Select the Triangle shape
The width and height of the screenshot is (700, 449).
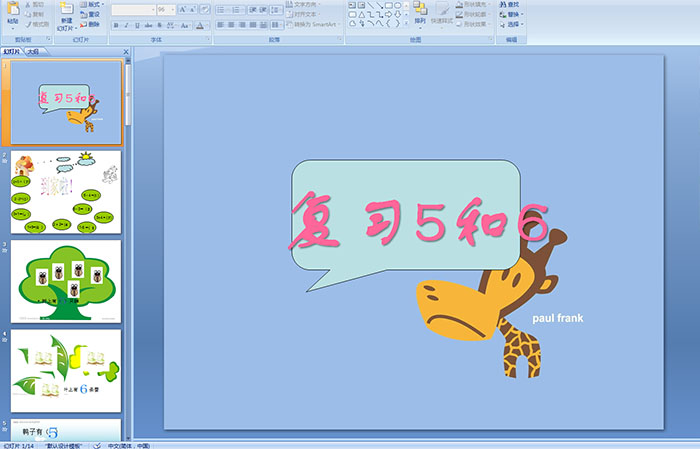(361, 15)
